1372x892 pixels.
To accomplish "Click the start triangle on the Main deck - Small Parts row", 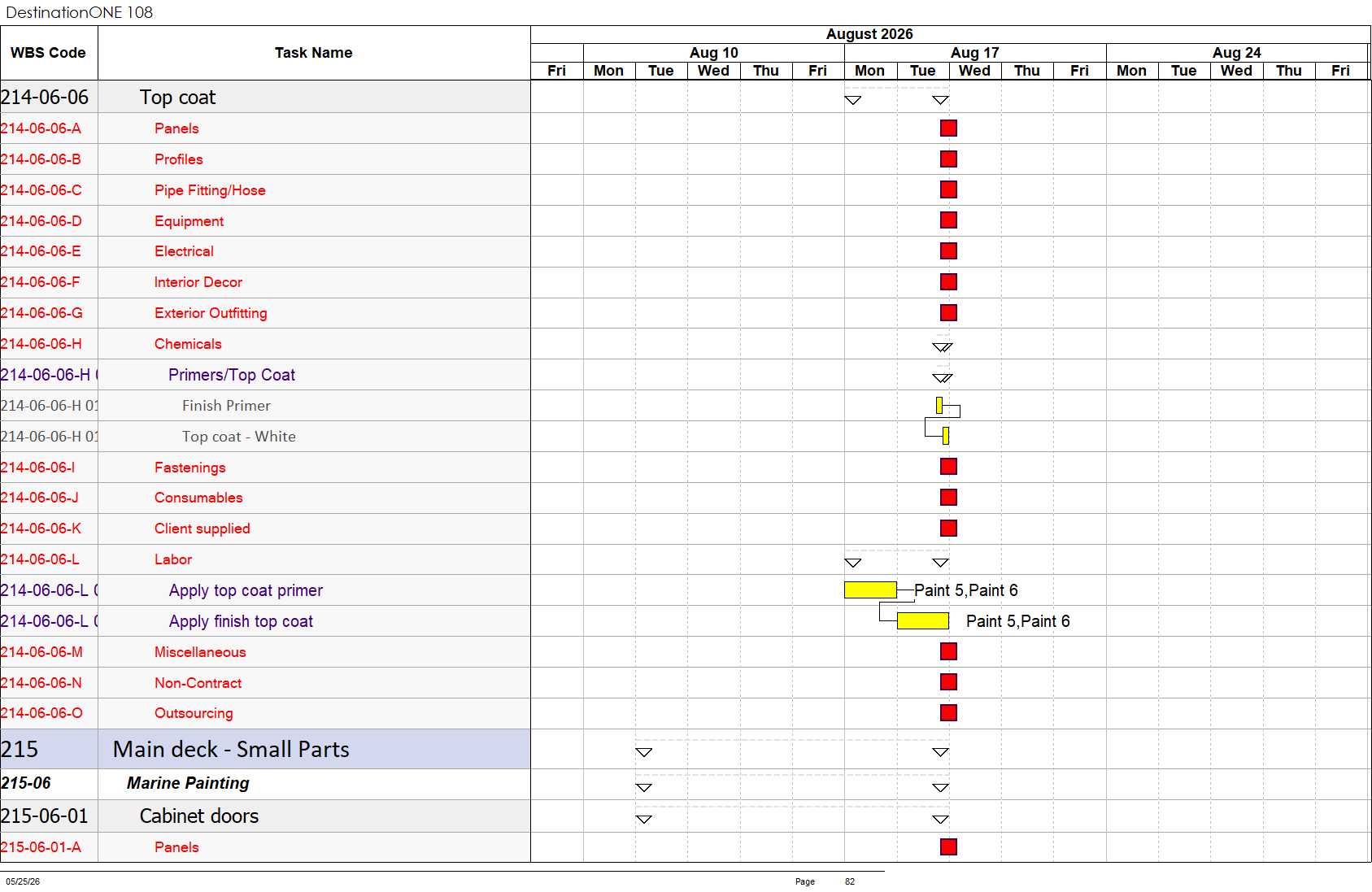I will click(643, 752).
